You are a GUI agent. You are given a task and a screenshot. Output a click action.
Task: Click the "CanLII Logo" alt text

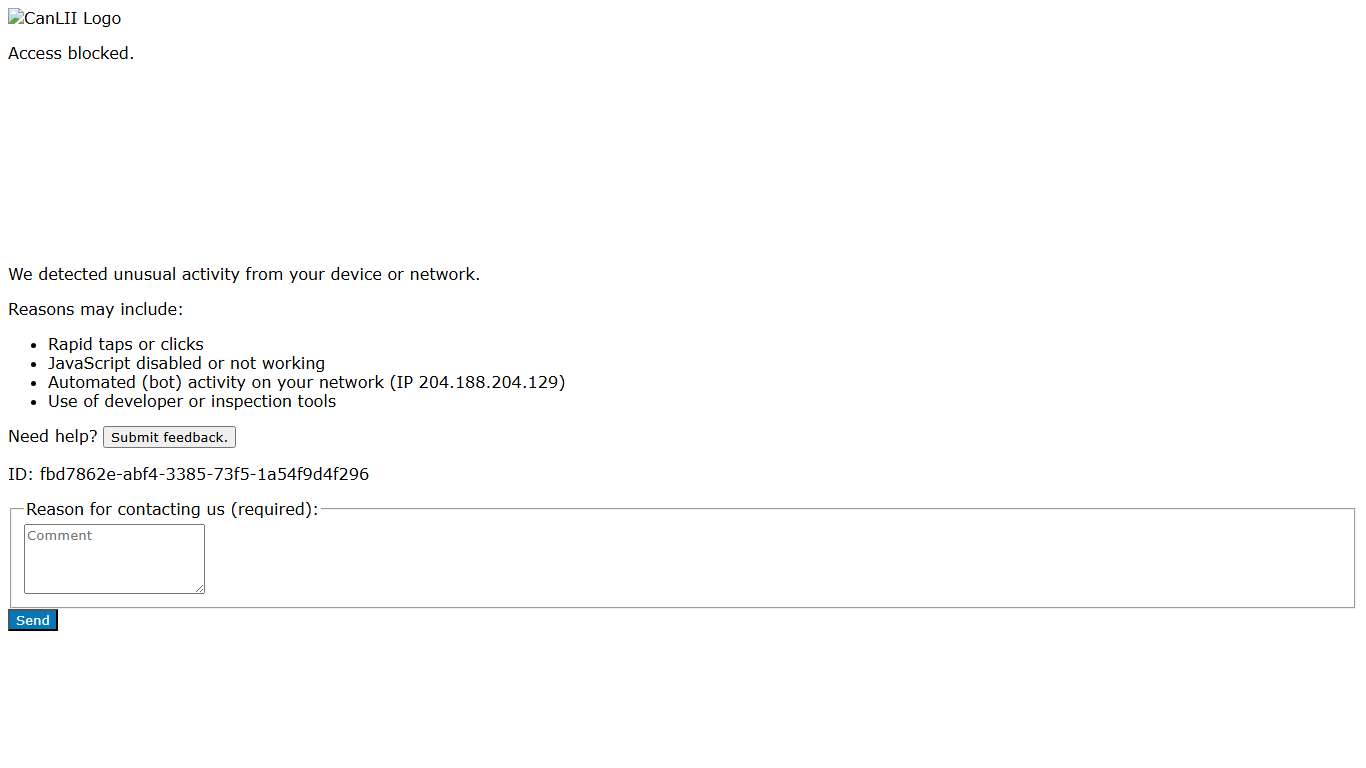coord(73,19)
